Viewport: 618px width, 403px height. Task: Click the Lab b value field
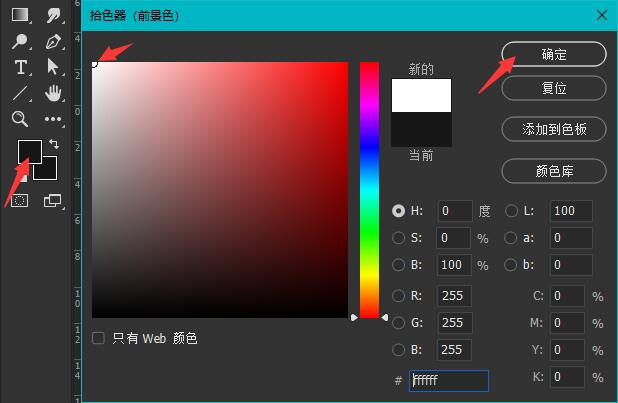pos(571,265)
